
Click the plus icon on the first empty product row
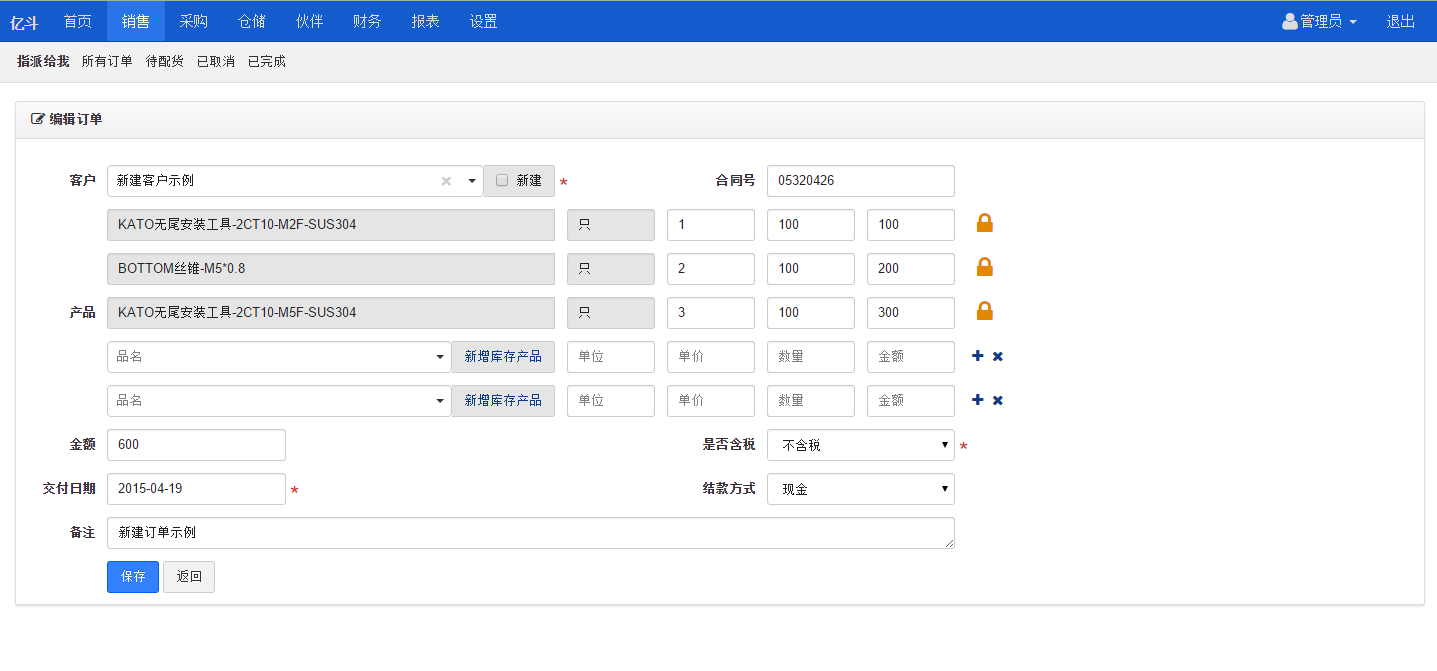coord(977,356)
